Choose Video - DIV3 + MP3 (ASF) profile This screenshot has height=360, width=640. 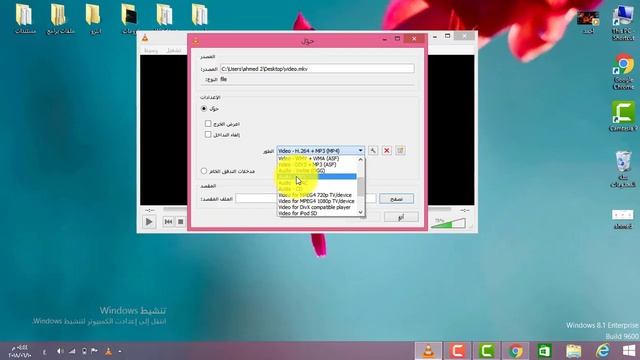tap(317, 164)
